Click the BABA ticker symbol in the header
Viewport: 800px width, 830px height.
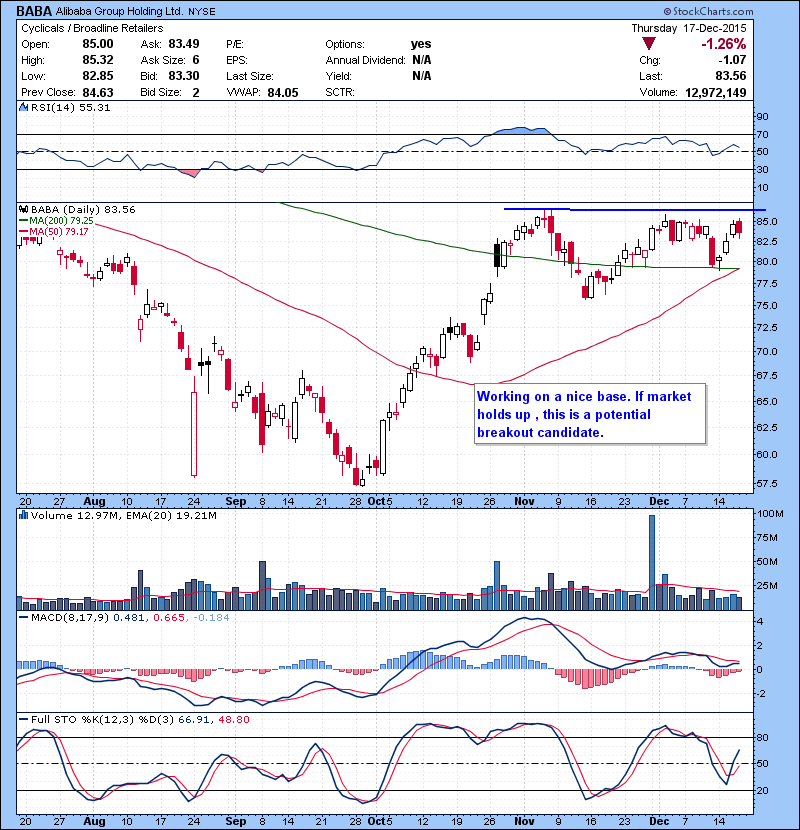pos(34,11)
